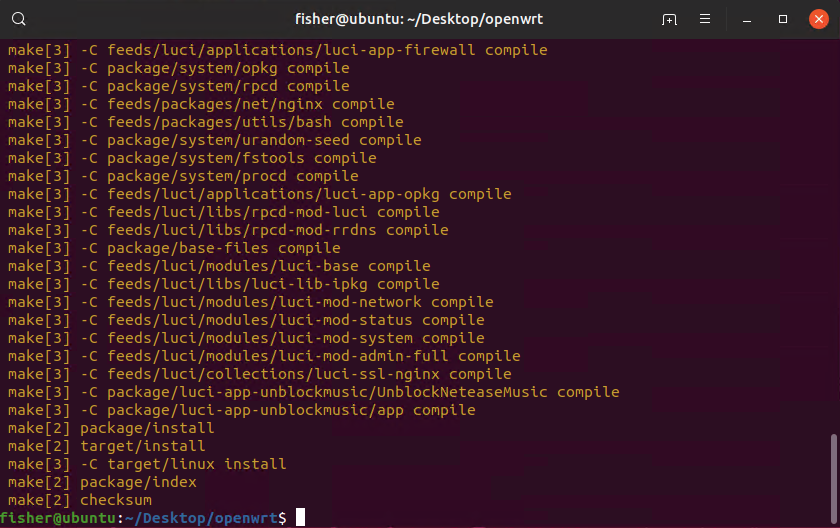Click the prompt text fisher@ubuntu
840x528 pixels.
pos(58,518)
